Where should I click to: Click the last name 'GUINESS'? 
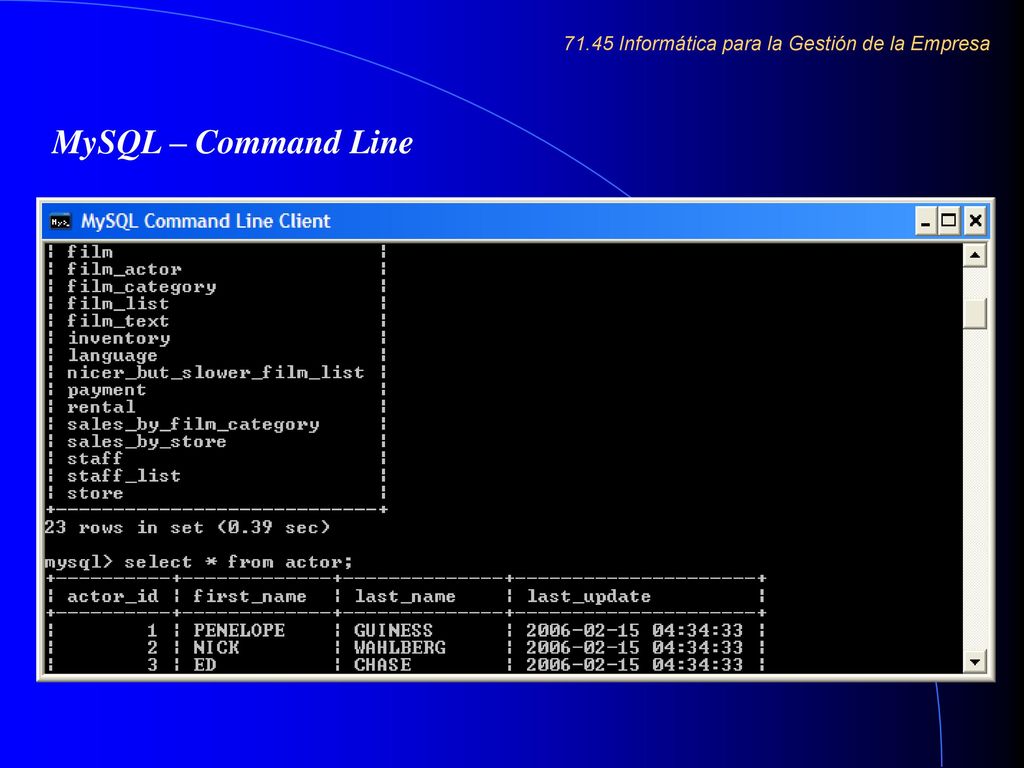pos(393,630)
